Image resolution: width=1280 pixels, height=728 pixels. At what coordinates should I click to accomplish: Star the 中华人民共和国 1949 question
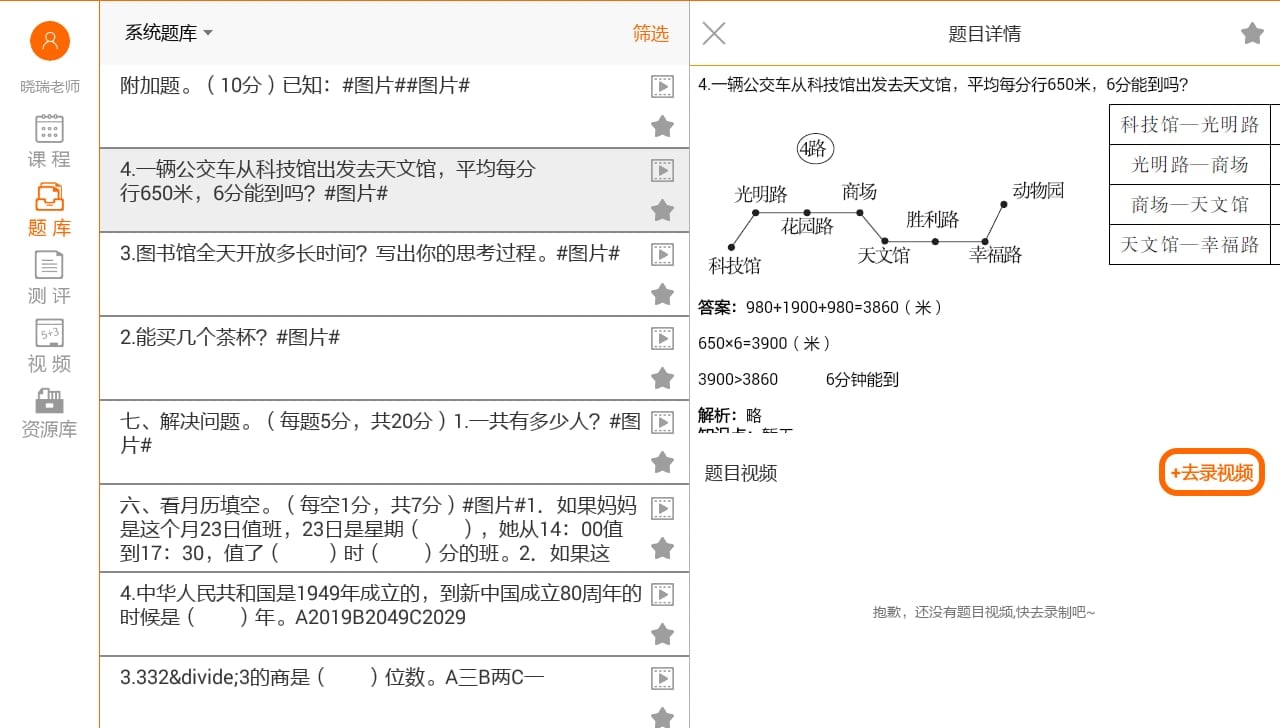(x=662, y=634)
